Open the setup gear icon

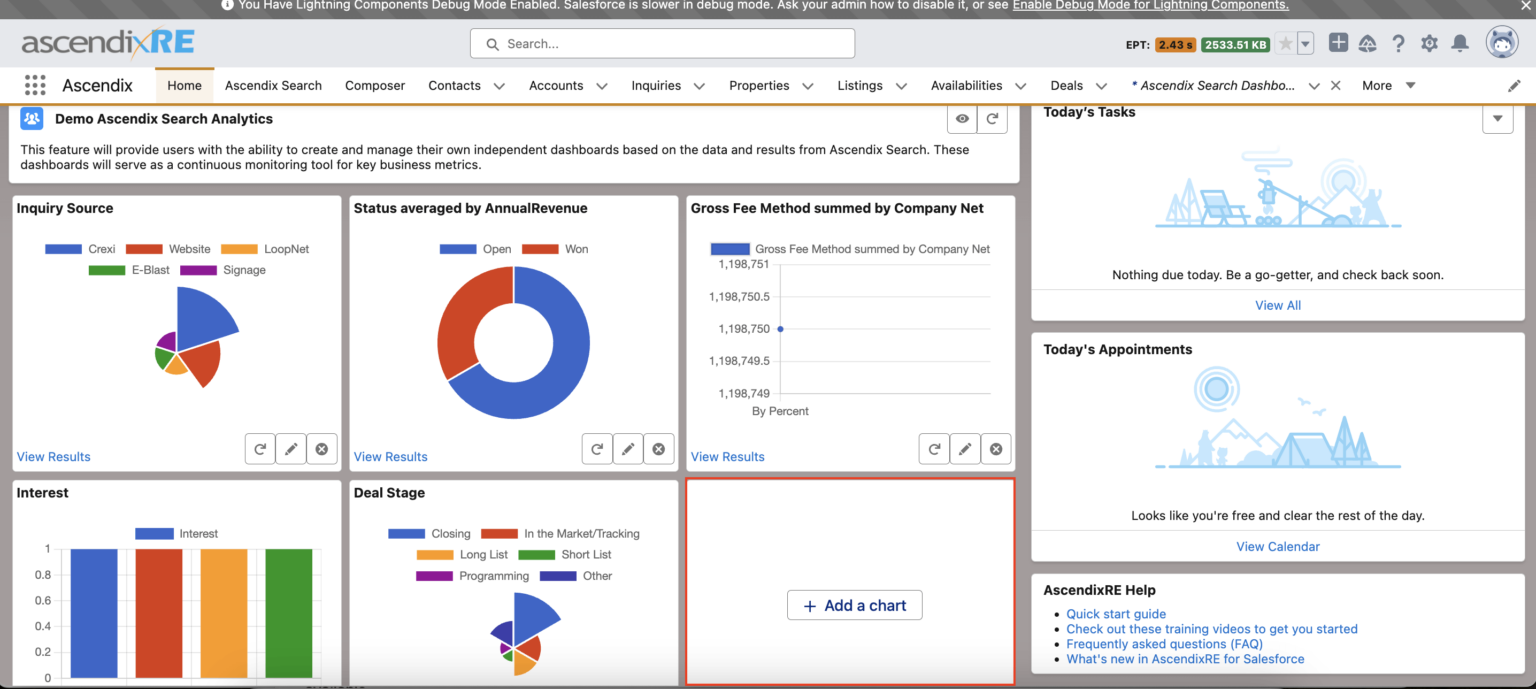coord(1429,43)
